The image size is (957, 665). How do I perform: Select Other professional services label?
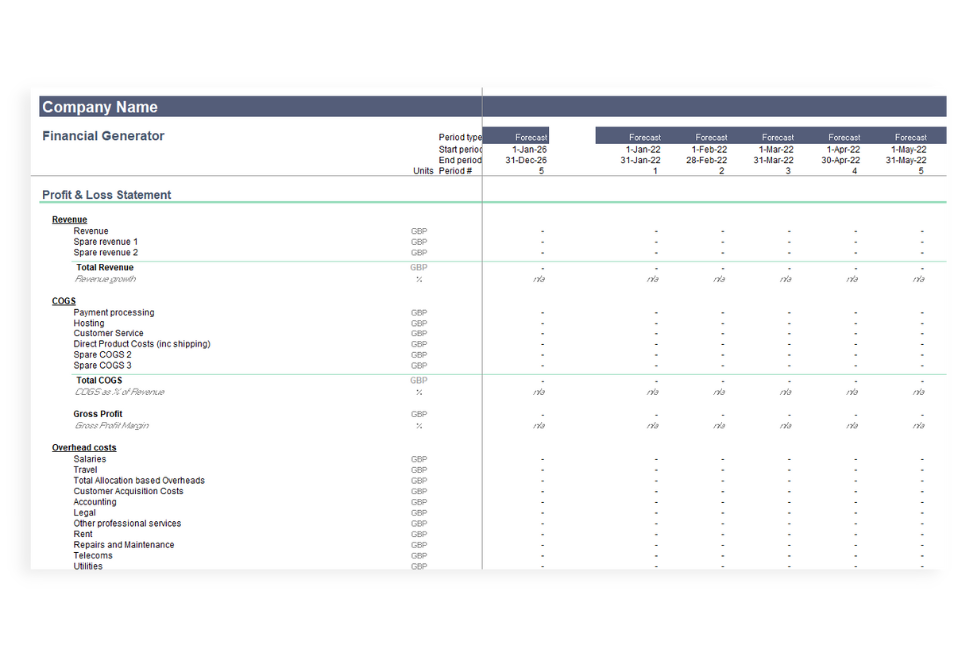(x=128, y=523)
